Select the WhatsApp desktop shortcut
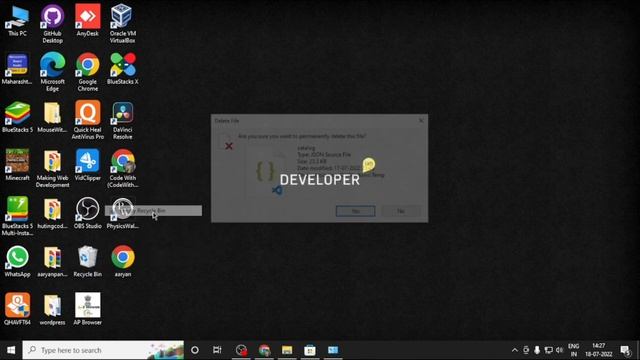This screenshot has width=640, height=360. (17, 261)
